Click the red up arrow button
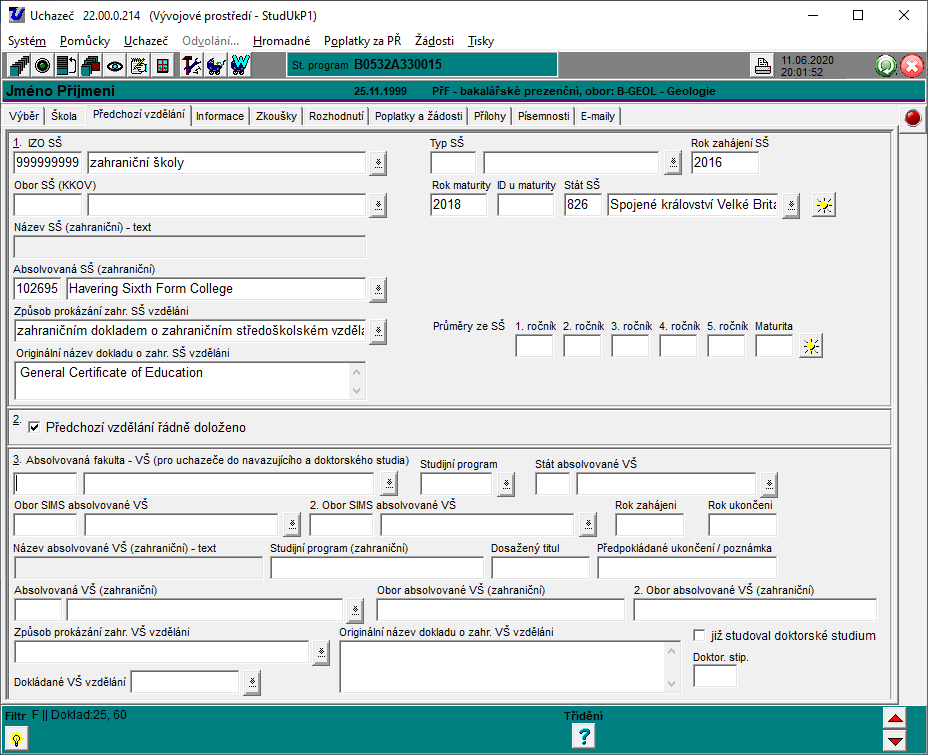The width and height of the screenshot is (928, 755). pos(895,719)
